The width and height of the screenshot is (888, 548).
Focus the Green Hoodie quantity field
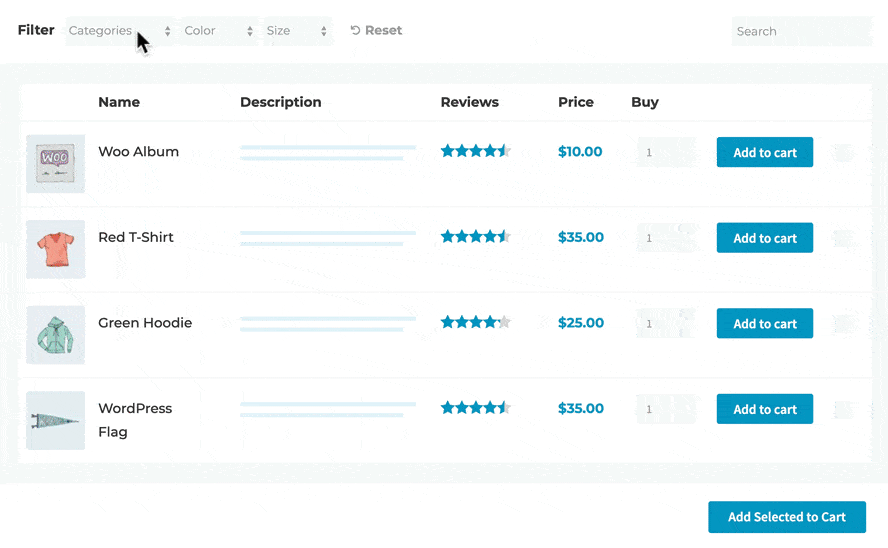click(666, 323)
